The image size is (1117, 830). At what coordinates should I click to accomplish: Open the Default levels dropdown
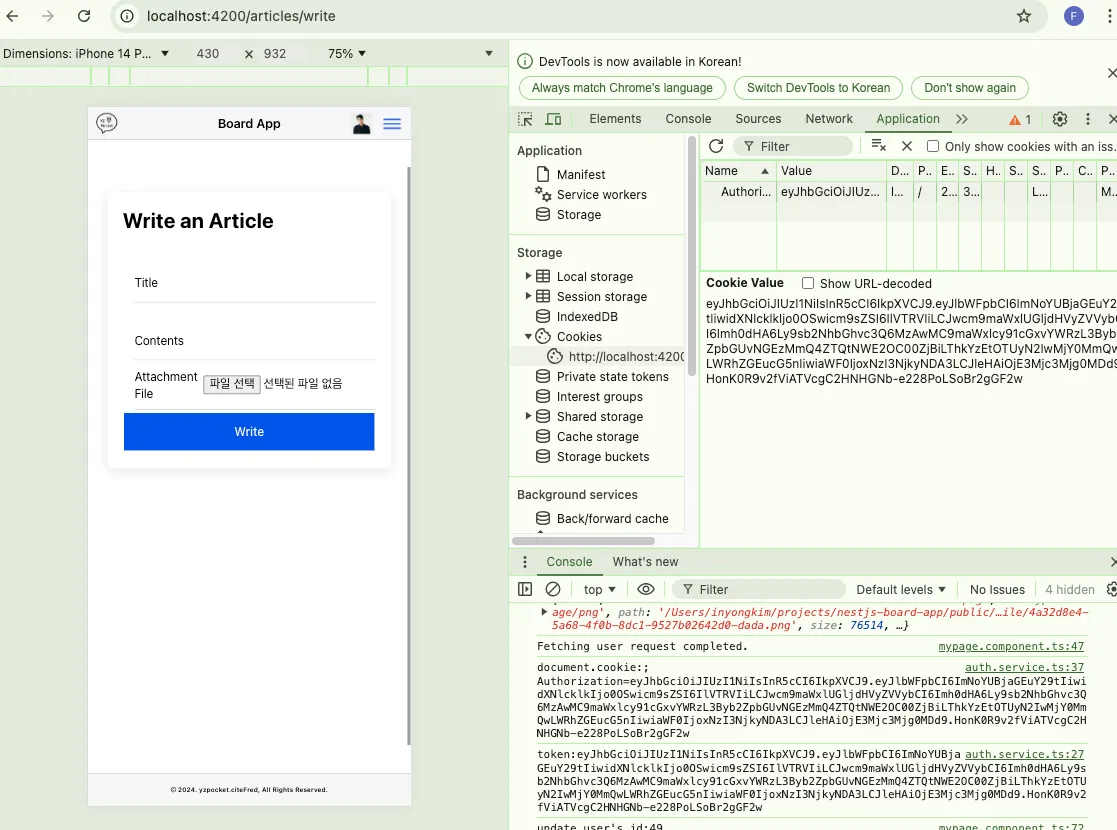pos(900,589)
